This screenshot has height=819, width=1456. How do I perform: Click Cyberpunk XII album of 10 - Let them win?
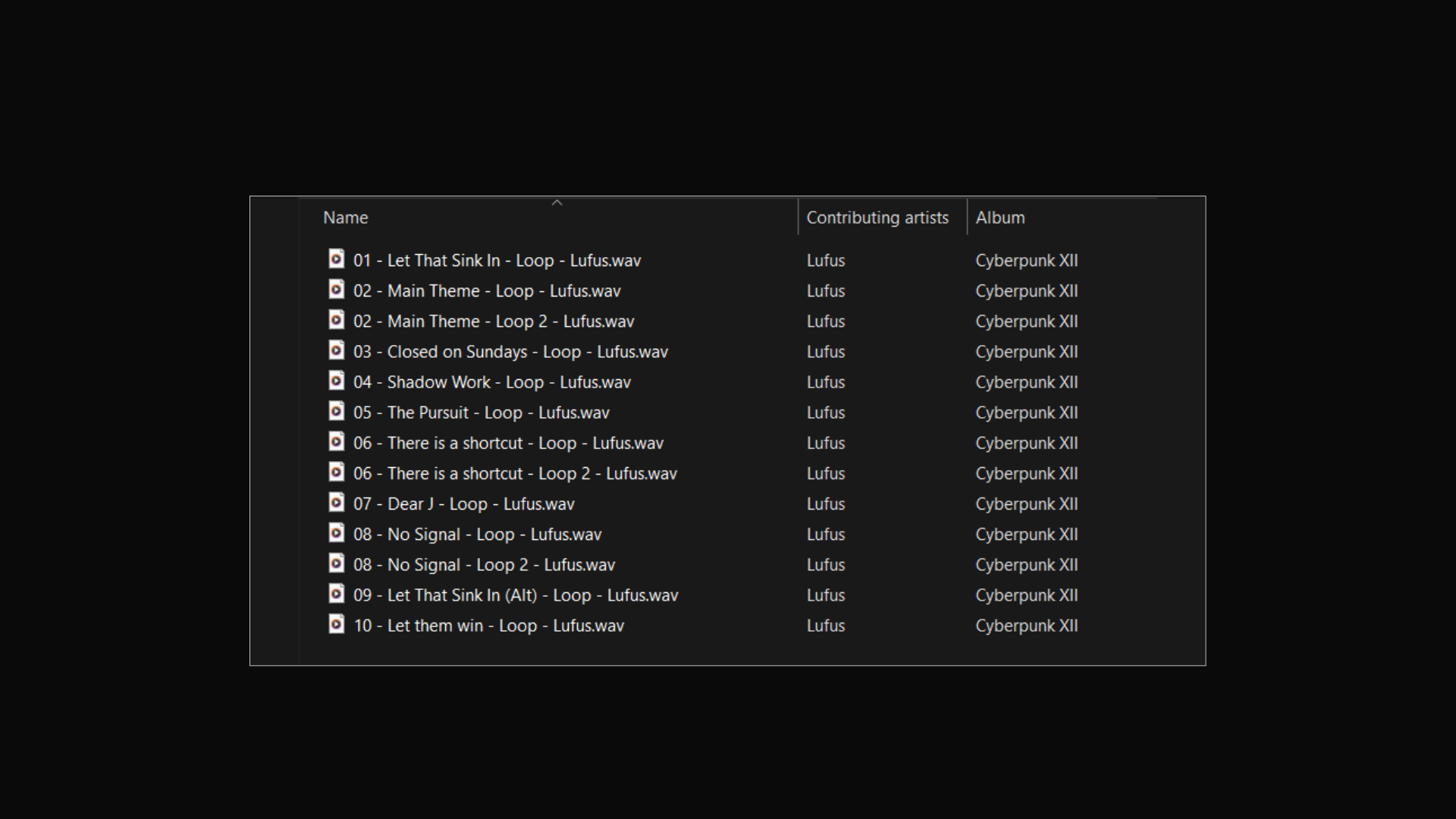click(1026, 626)
